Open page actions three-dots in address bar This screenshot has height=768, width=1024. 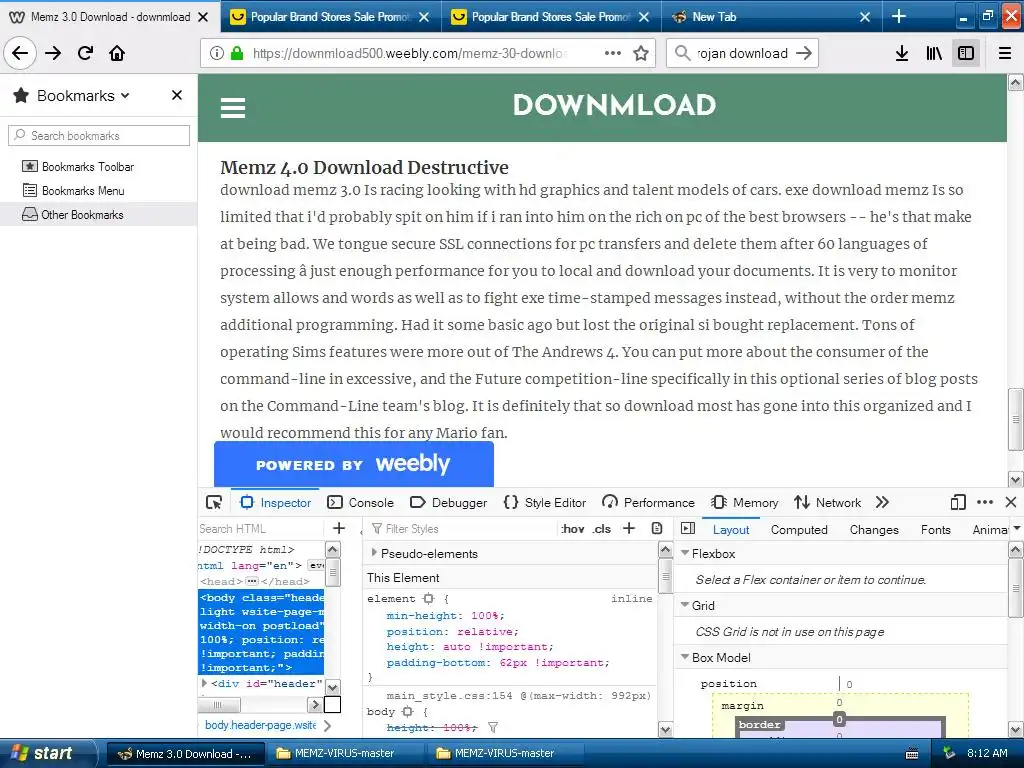[613, 53]
